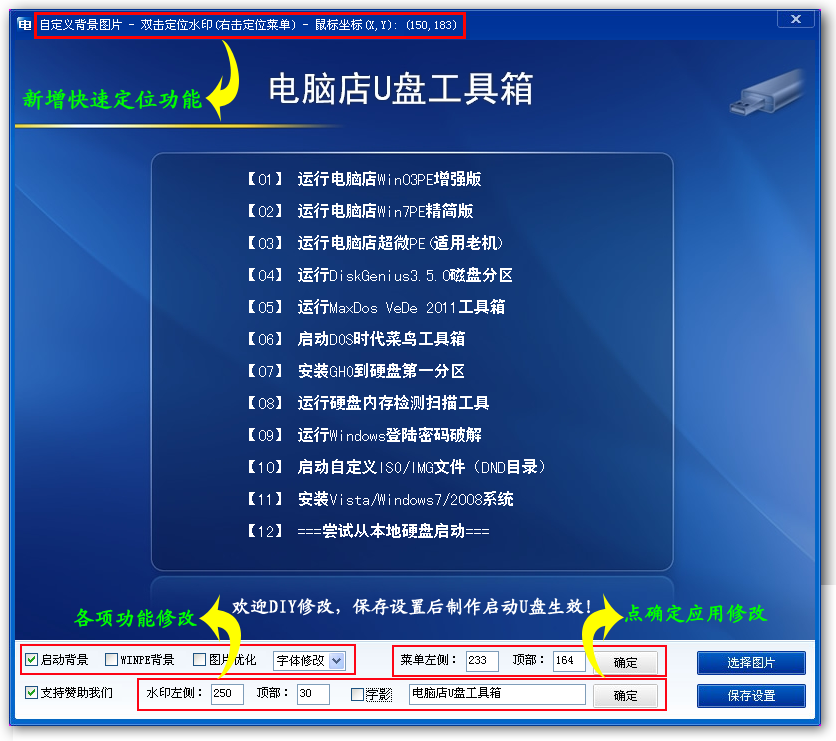
Task: Click the 菜单左侧 input field with 233
Action: point(482,661)
